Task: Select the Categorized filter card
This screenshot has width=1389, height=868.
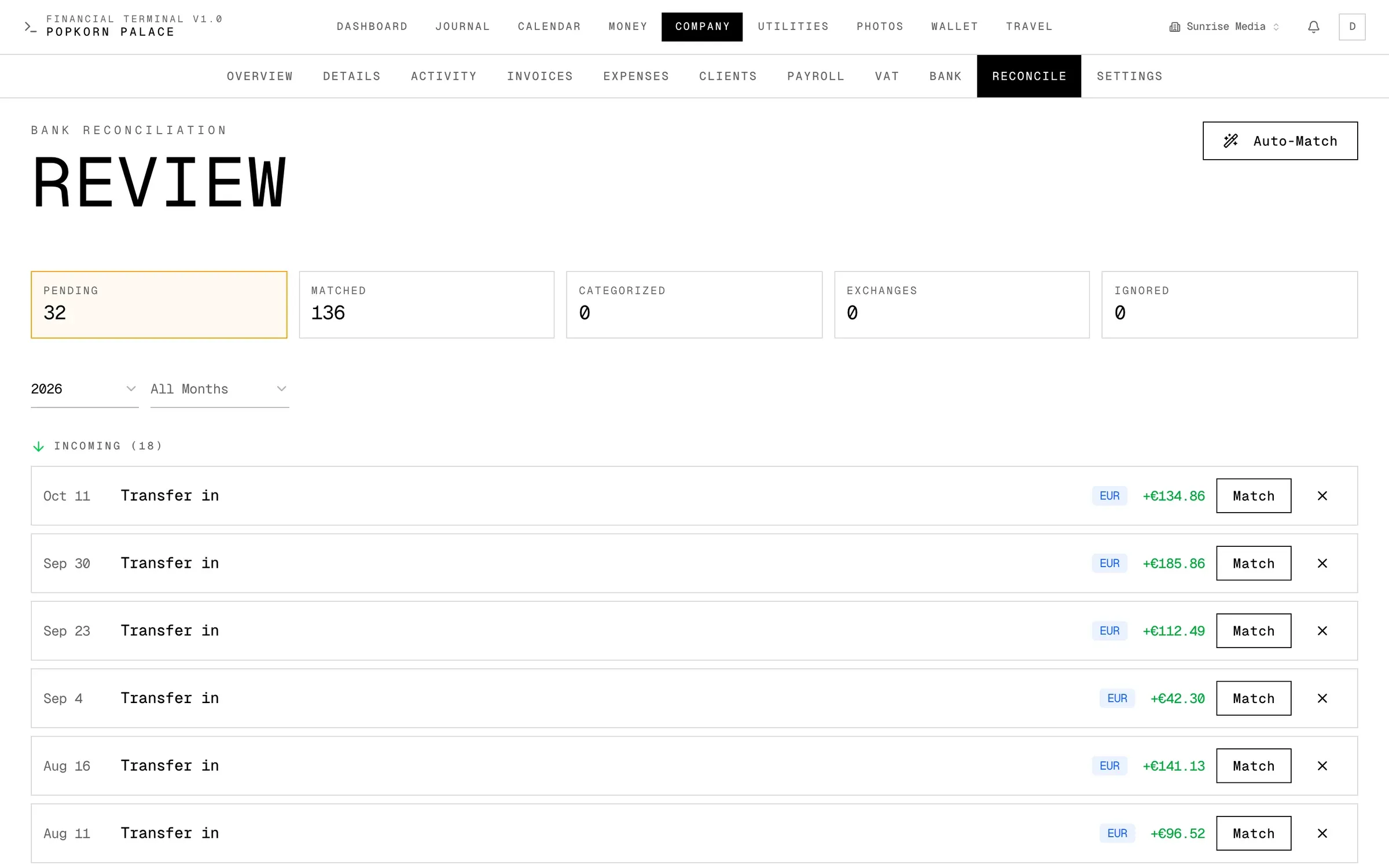Action: click(694, 305)
